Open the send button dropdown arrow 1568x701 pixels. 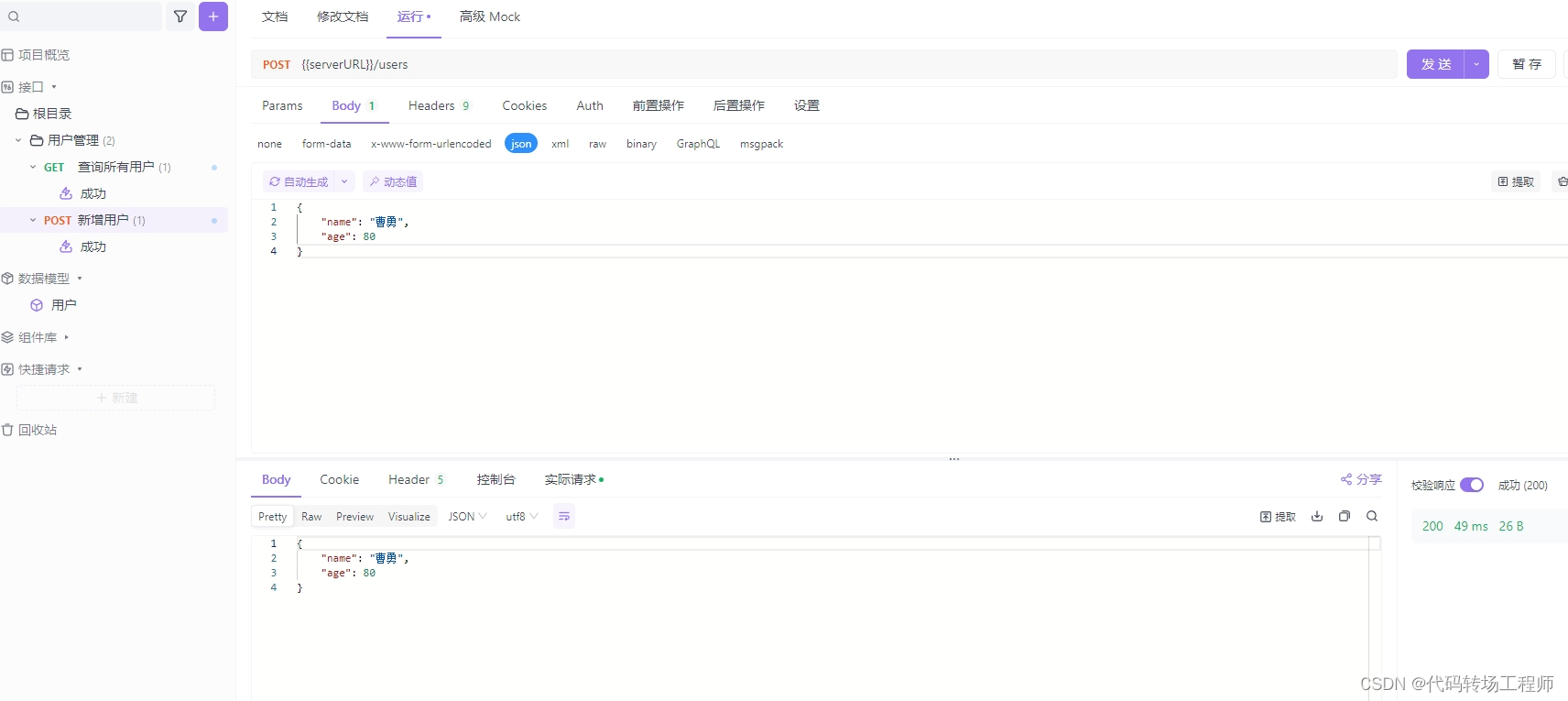pyautogui.click(x=1476, y=64)
